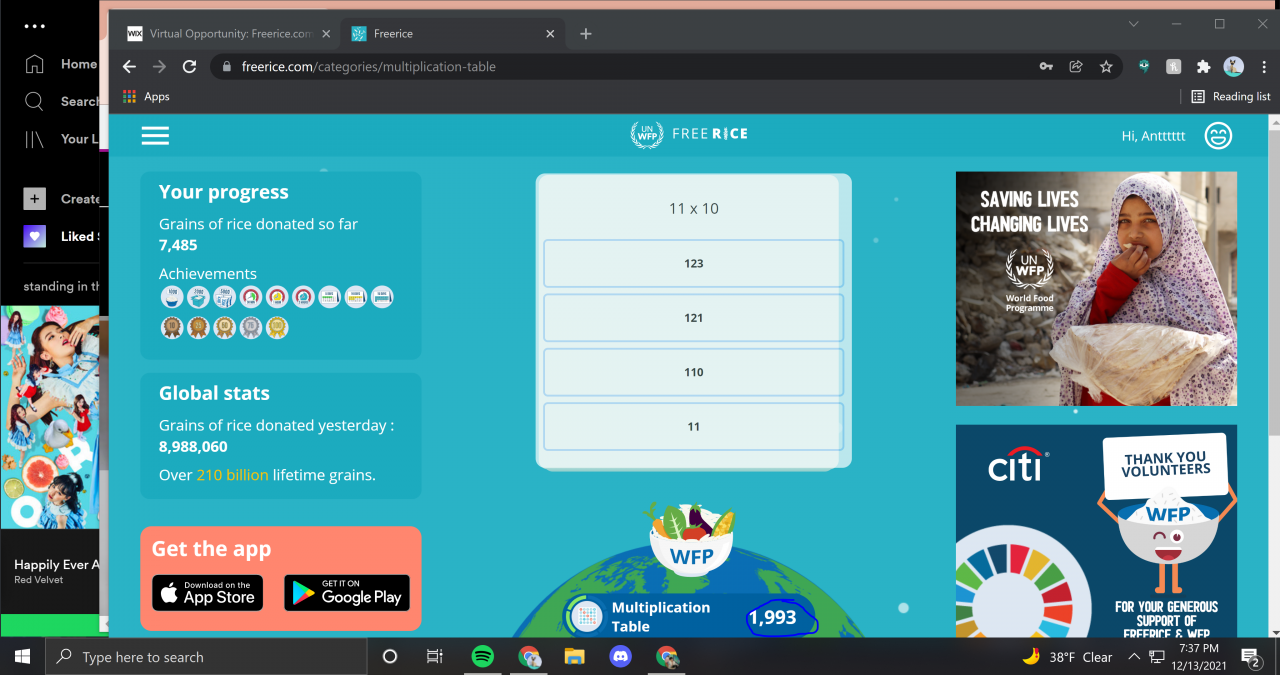Screen dimensions: 1280x675
Task: Open the Chrome profile cat avatar
Action: coord(1234,67)
